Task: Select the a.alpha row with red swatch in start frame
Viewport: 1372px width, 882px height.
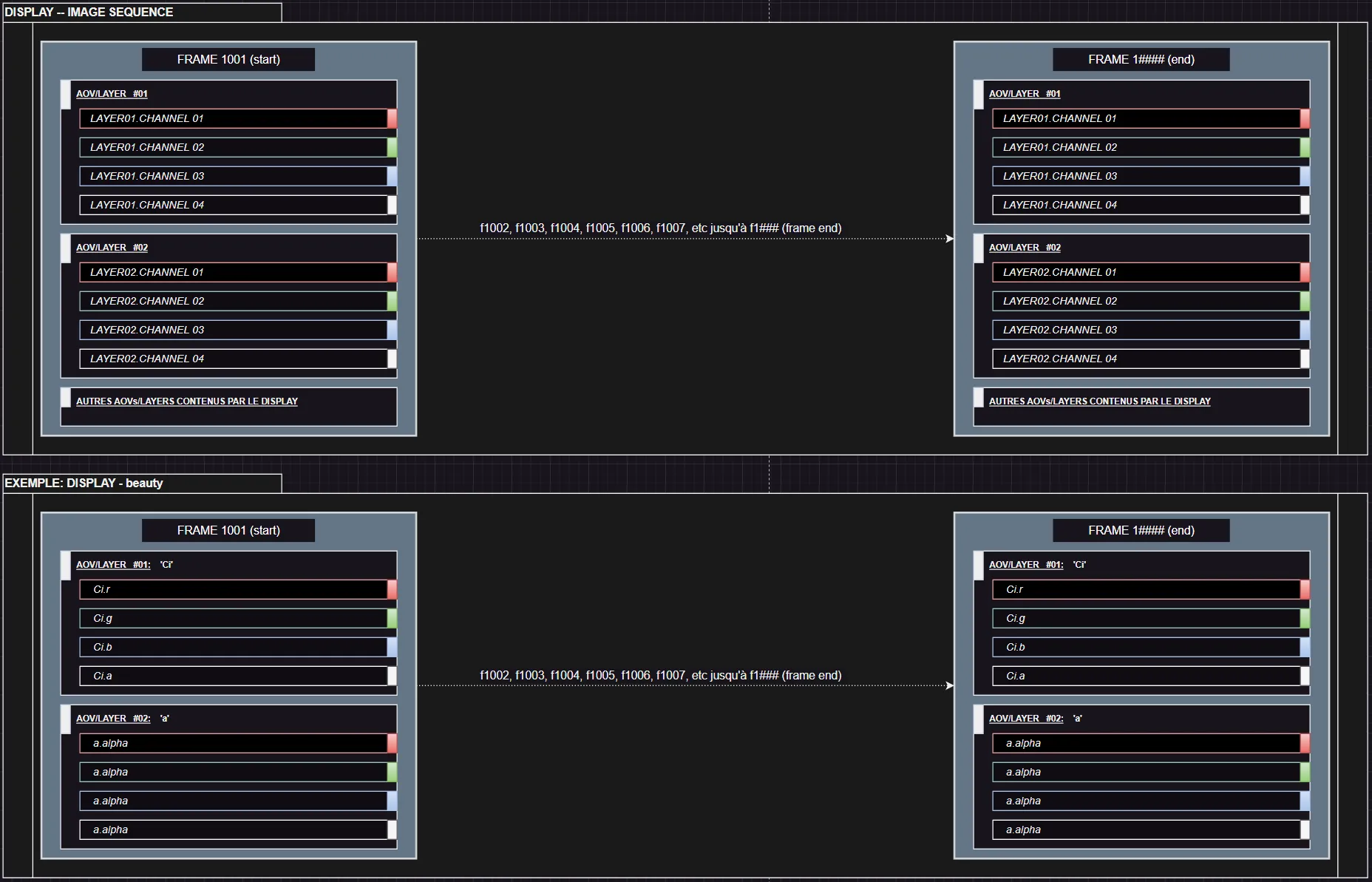Action: 233,743
